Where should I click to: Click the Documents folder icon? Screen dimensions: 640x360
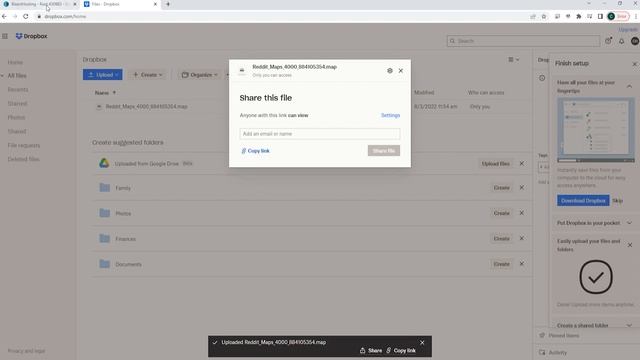(x=104, y=264)
